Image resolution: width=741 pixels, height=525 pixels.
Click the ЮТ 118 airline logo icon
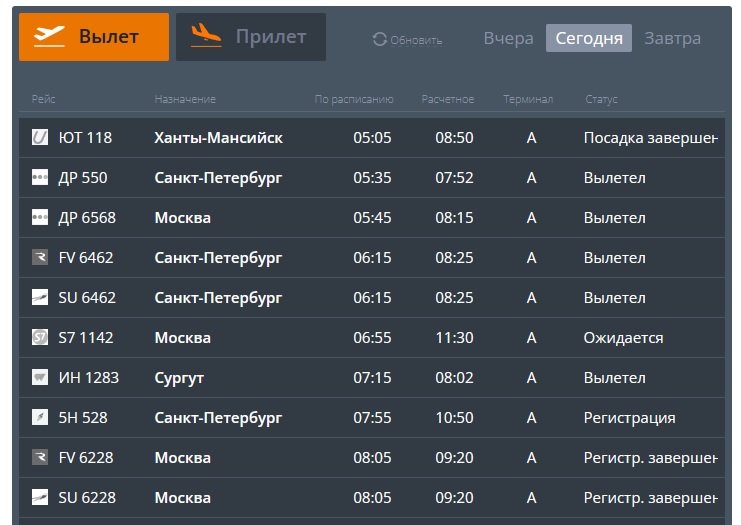point(40,138)
